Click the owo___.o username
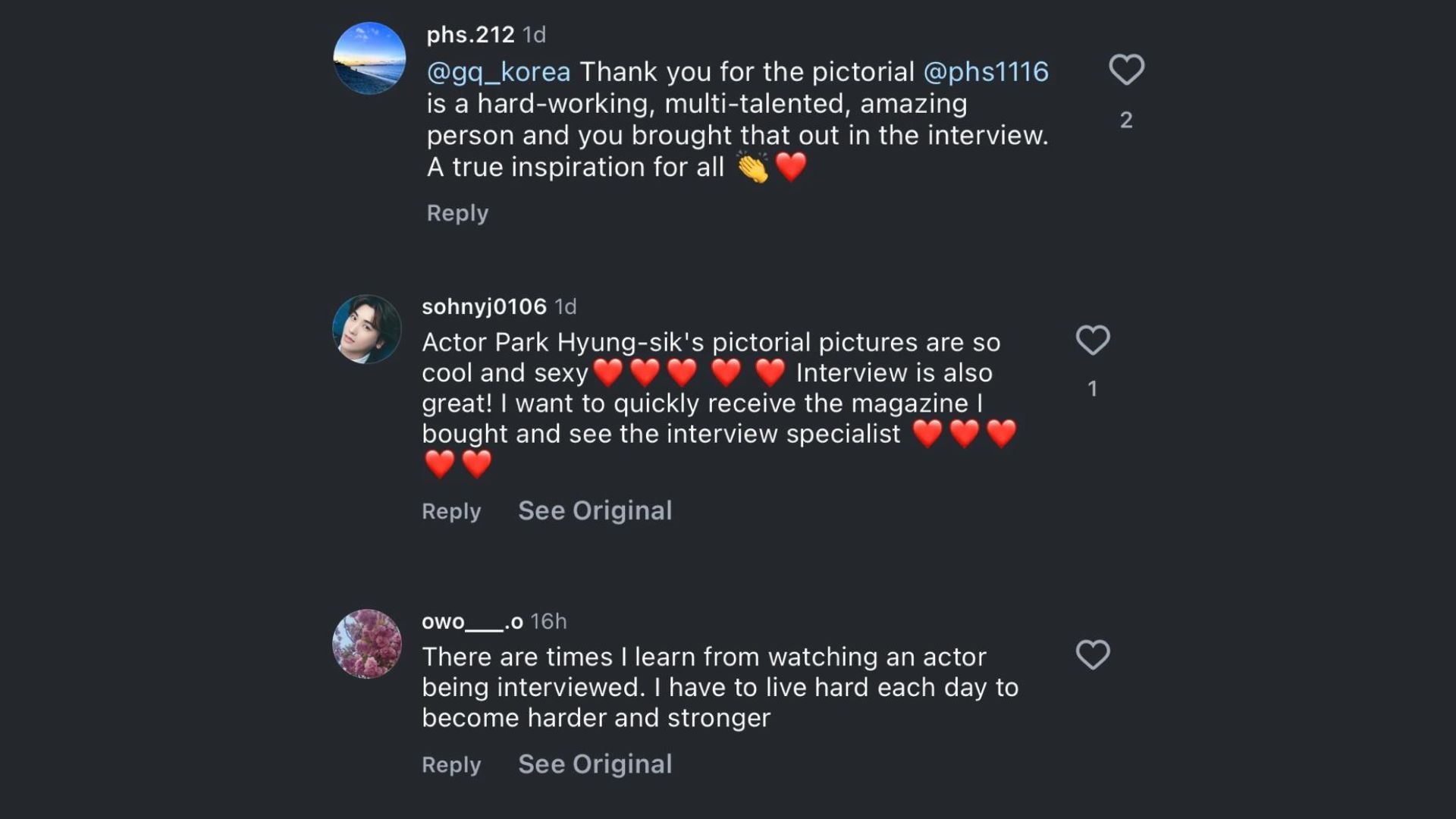 (x=472, y=622)
